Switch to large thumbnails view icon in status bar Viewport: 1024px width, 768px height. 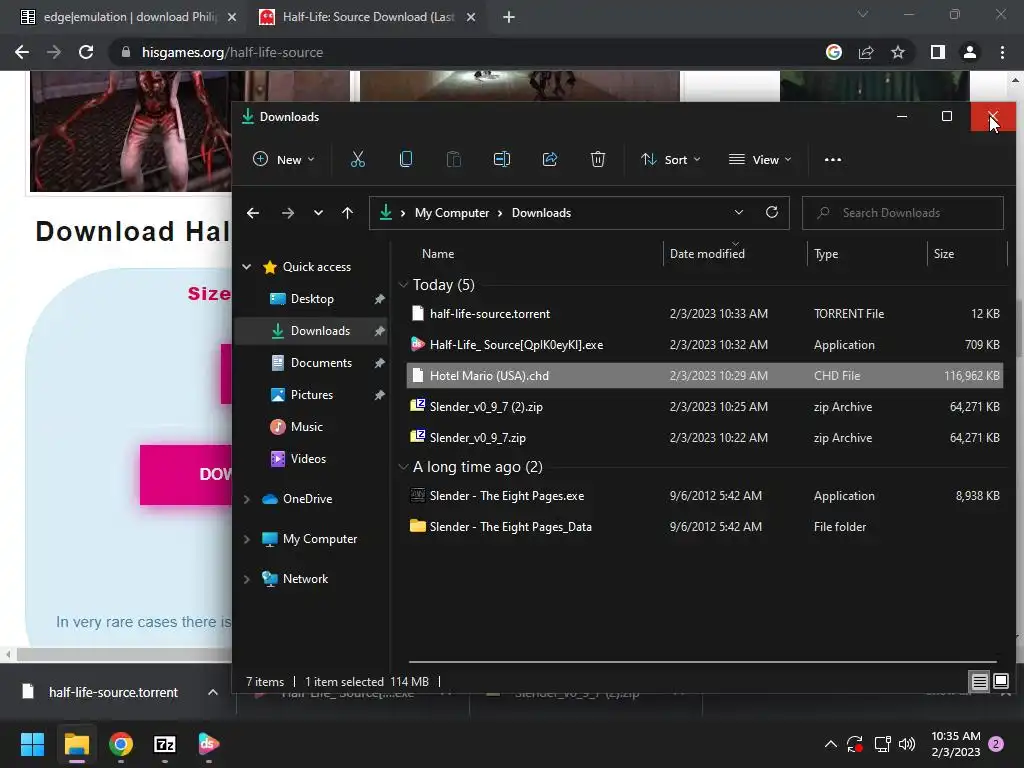1000,682
